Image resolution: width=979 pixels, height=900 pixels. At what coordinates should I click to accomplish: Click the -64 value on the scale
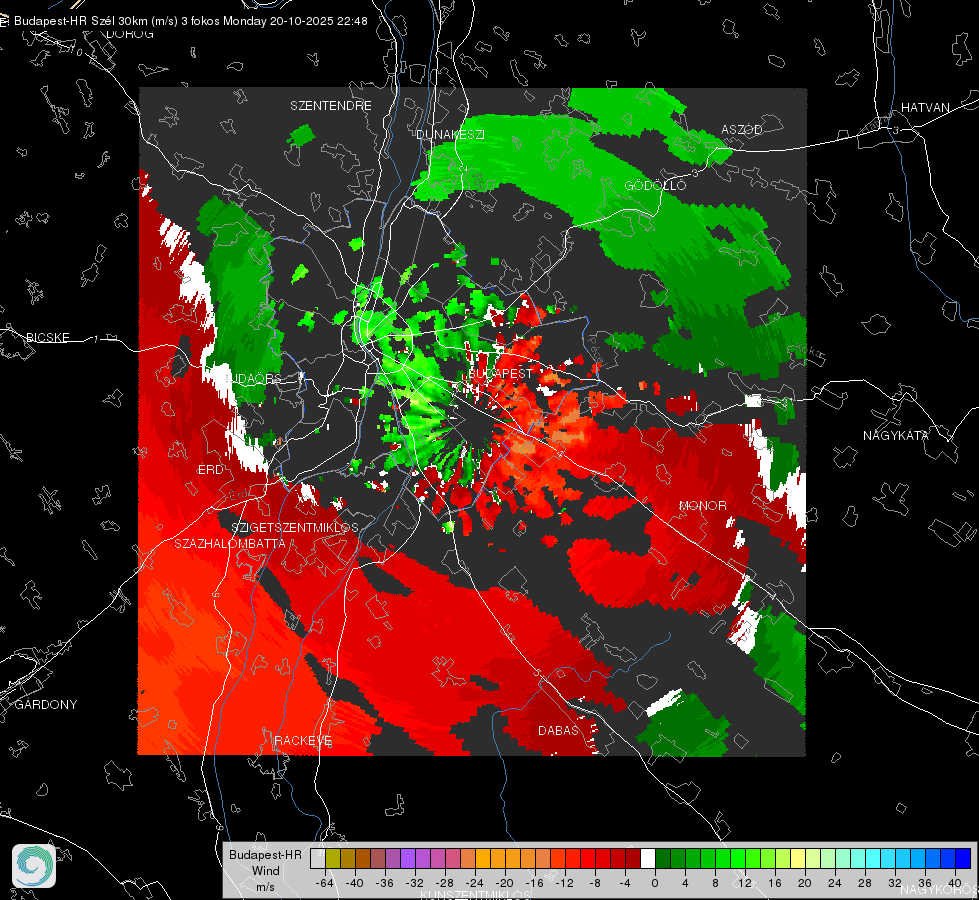[x=324, y=883]
